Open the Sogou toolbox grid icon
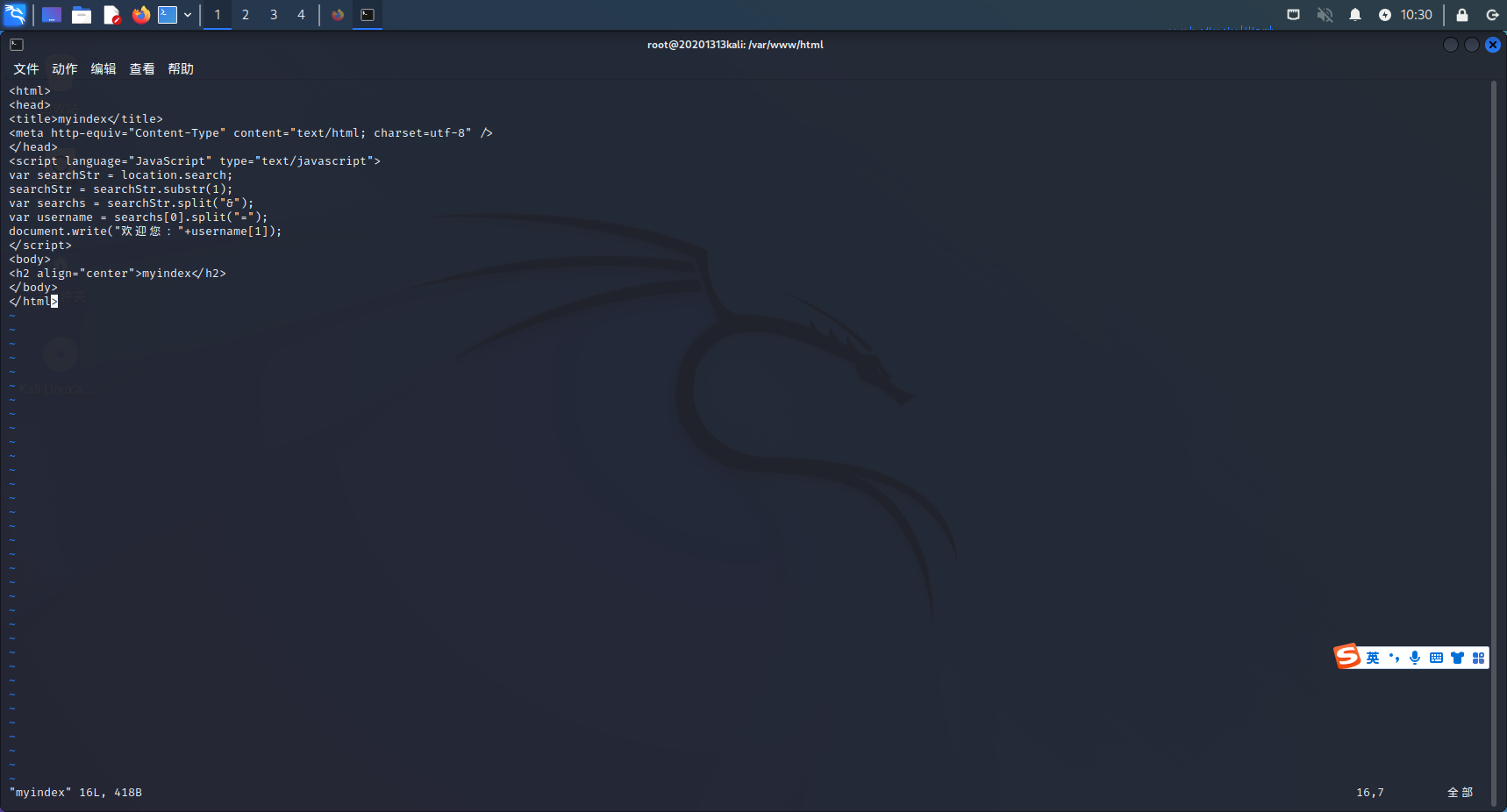Viewport: 1507px width, 812px height. [1478, 658]
